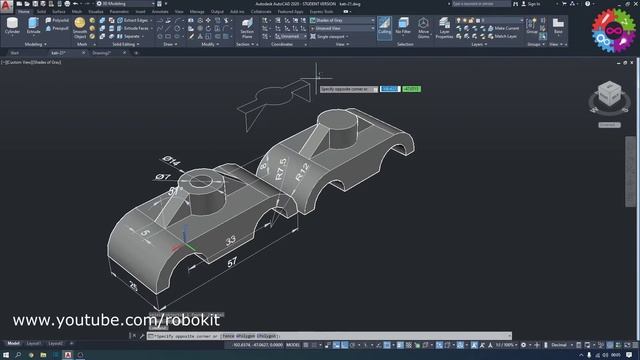Switch to the Insert ribbon tab

click(140, 11)
